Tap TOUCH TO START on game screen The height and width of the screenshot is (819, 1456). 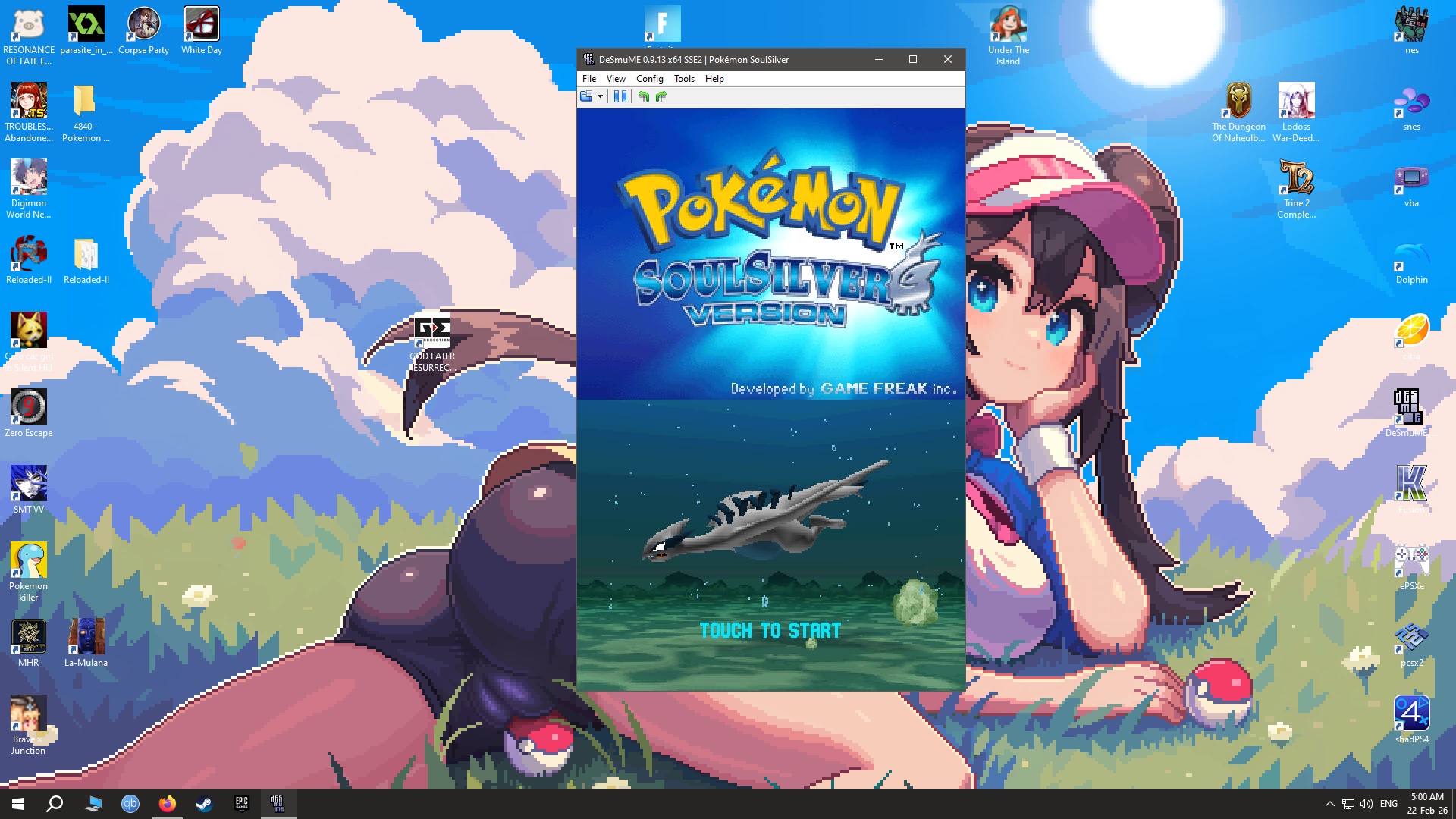tap(770, 631)
